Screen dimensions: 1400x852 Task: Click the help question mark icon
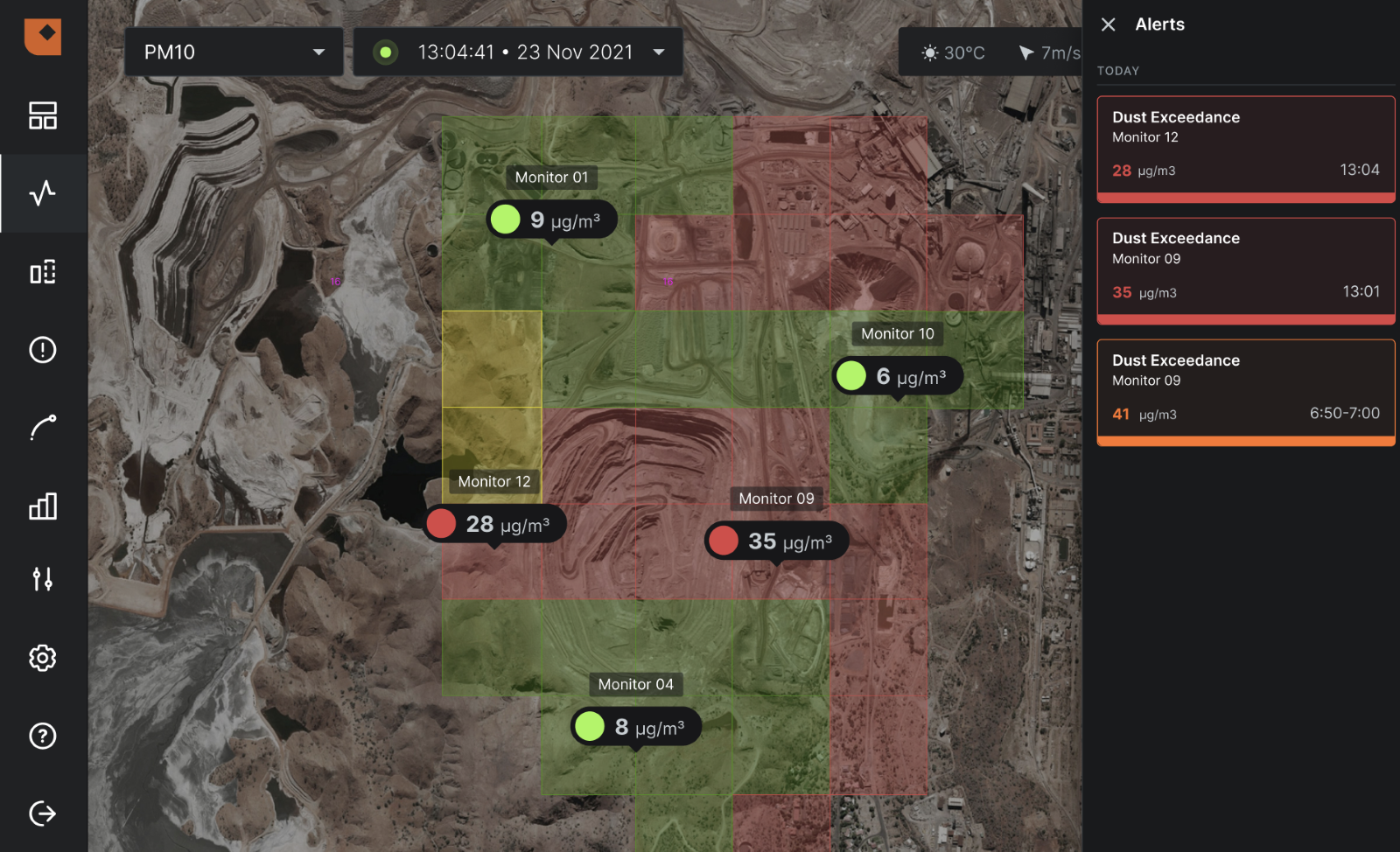43,736
